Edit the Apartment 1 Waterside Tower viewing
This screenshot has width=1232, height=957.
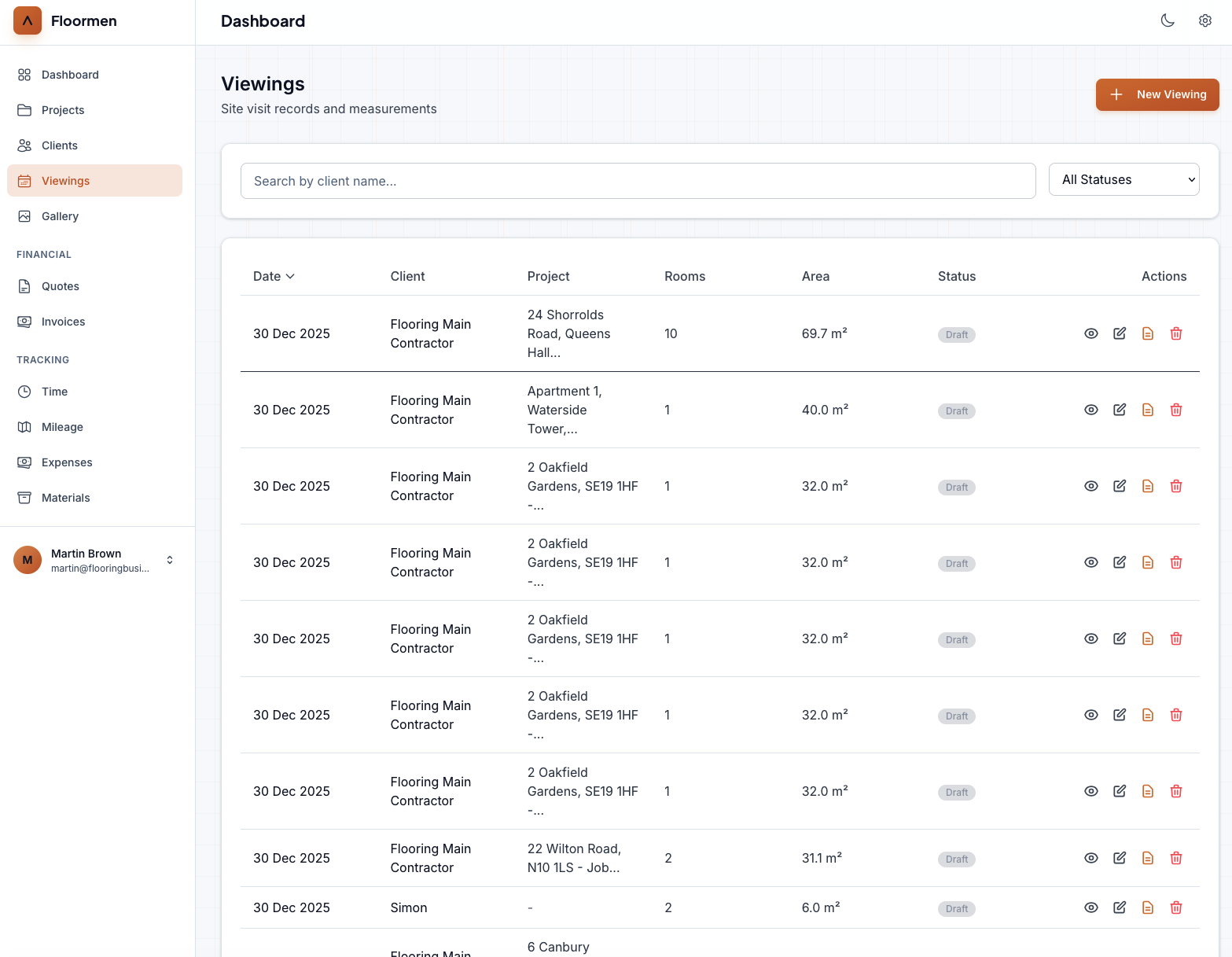pos(1119,410)
